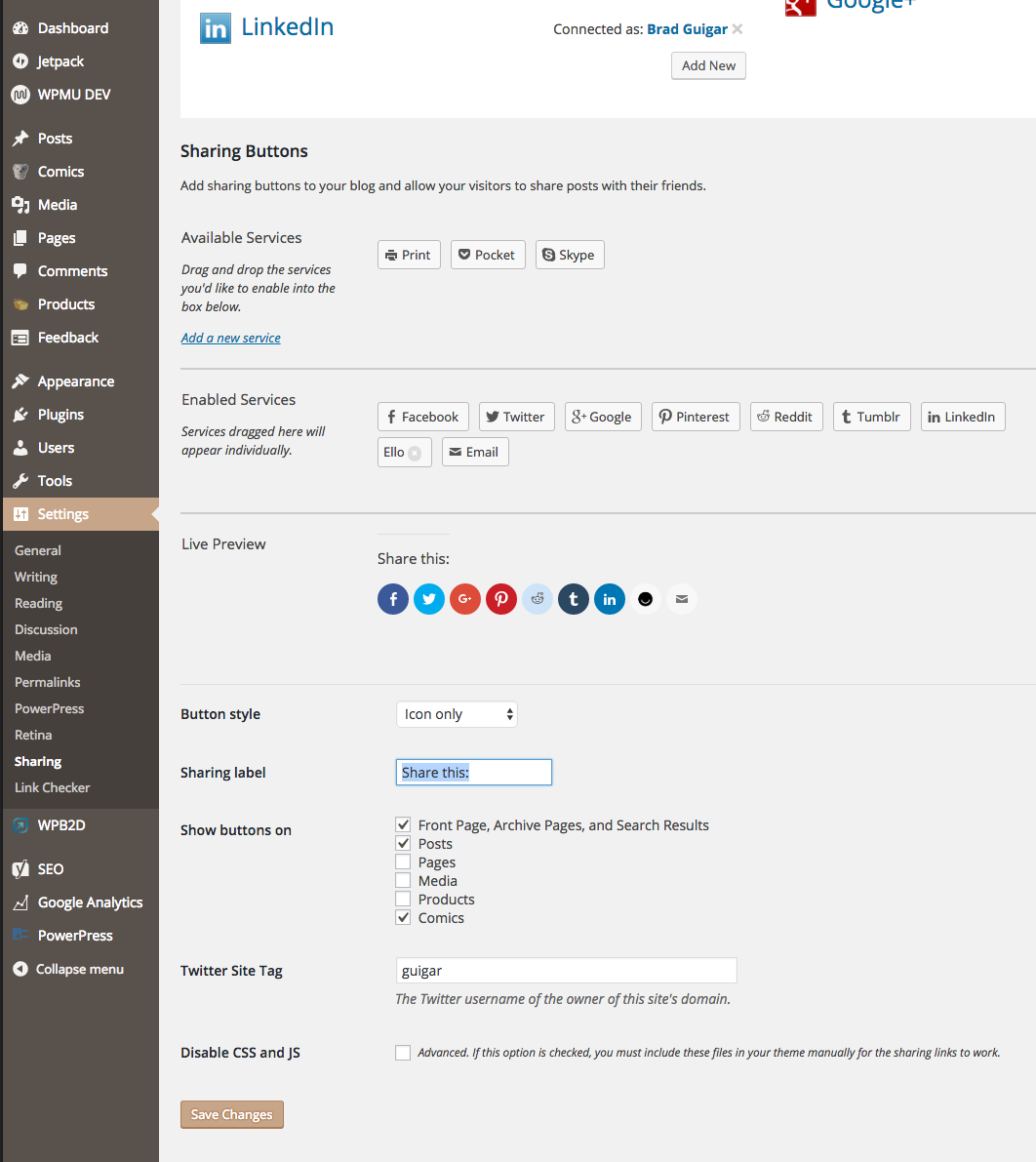Open the Plugins menu in sidebar

point(60,415)
